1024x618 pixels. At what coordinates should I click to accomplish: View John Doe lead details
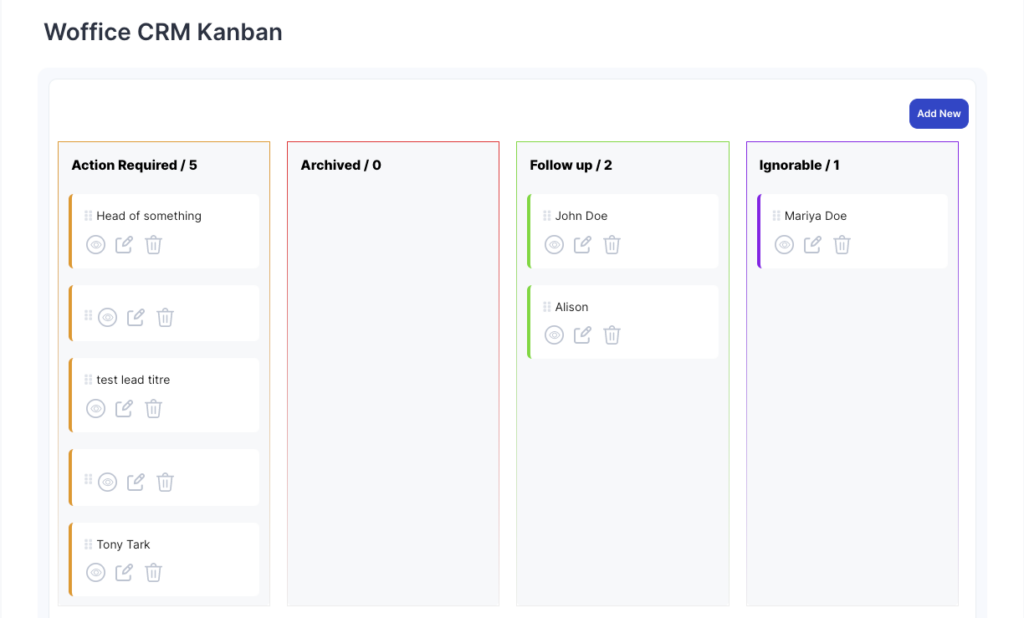(x=554, y=245)
